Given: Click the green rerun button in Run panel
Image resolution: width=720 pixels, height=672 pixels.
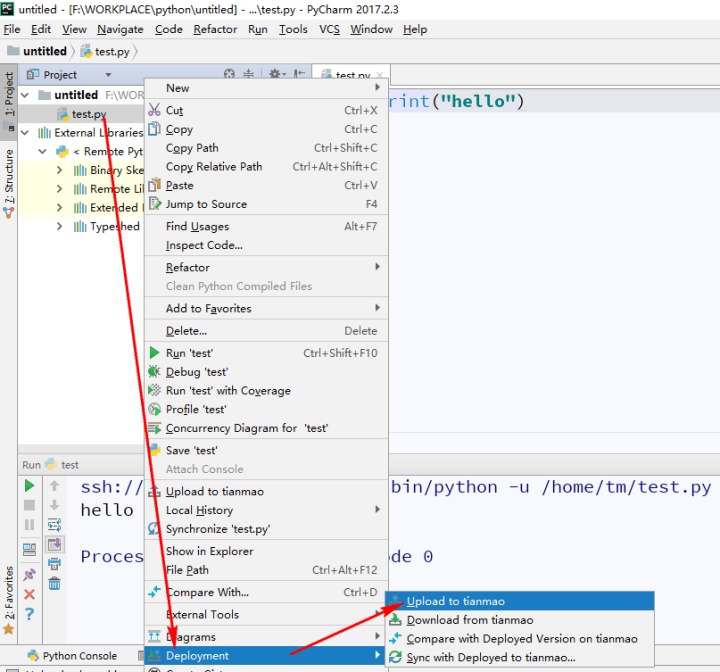Looking at the screenshot, I should (x=29, y=486).
